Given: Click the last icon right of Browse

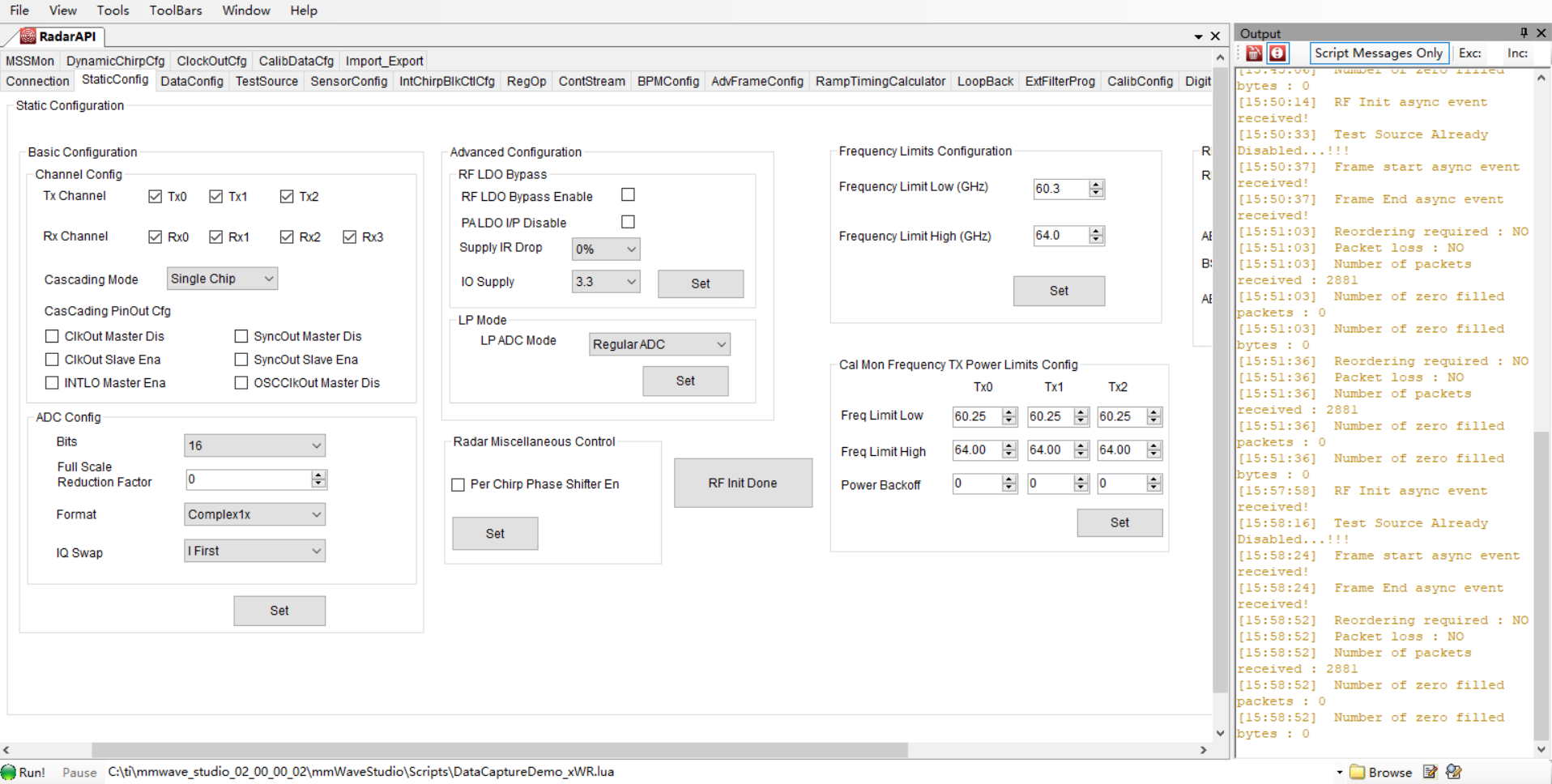Looking at the screenshot, I should (x=1454, y=772).
